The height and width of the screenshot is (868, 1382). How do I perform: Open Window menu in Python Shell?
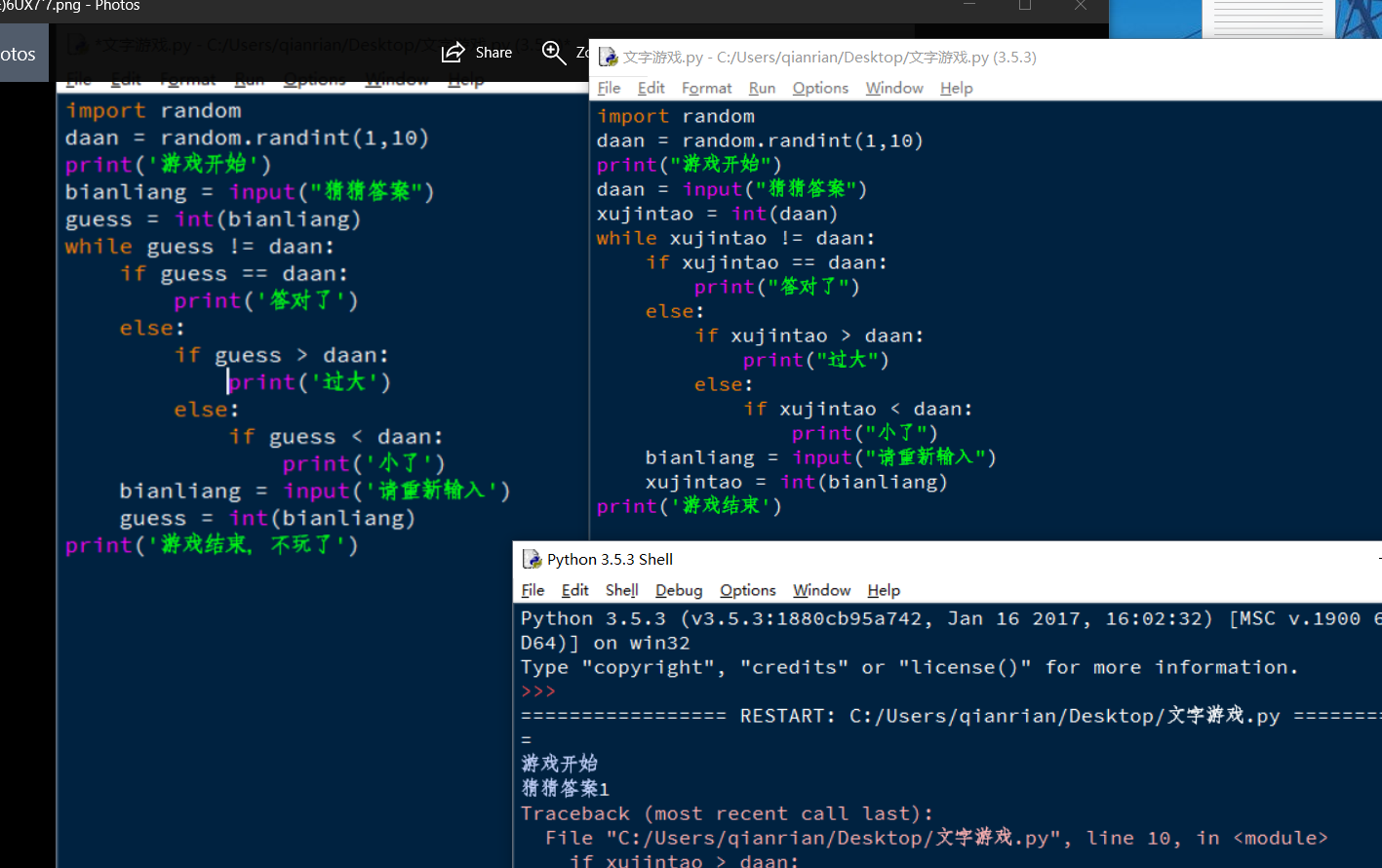click(821, 590)
